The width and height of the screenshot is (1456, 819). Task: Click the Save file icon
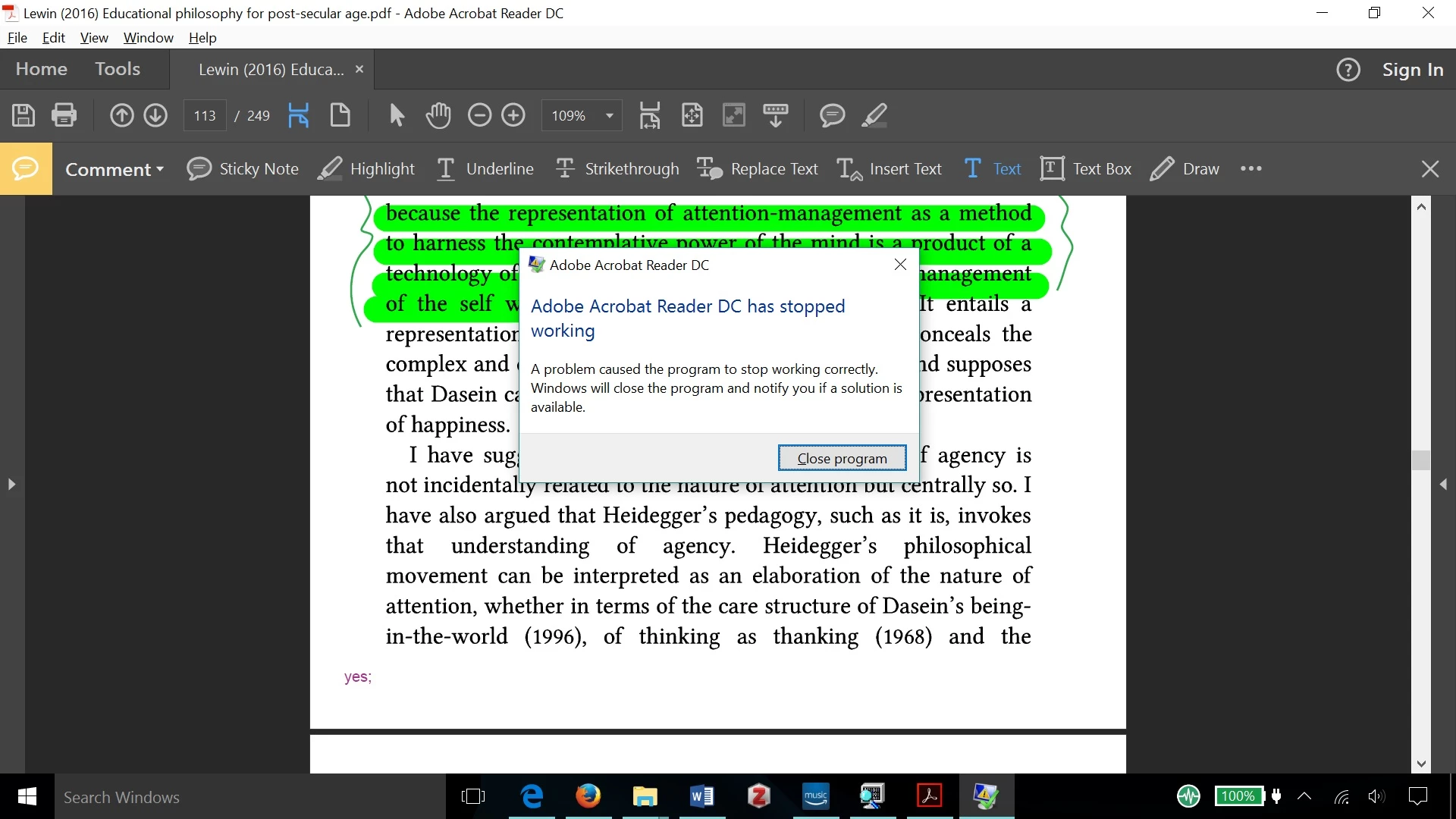pos(23,115)
